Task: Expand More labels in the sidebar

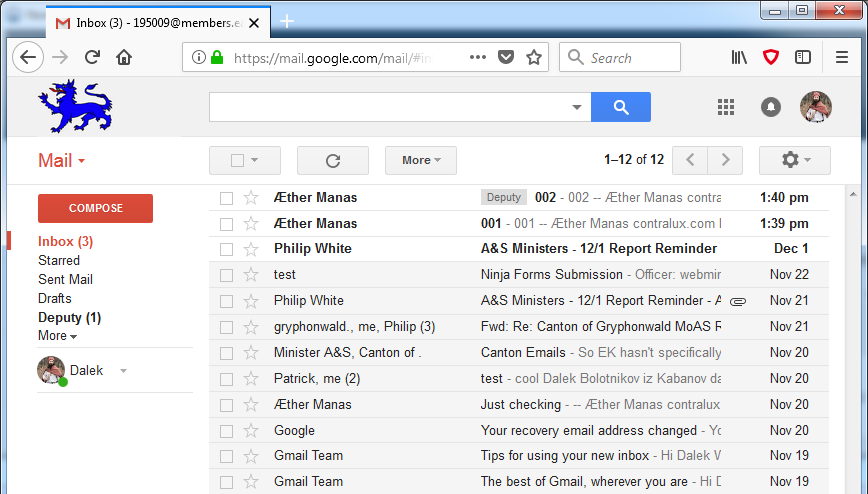Action: click(58, 336)
